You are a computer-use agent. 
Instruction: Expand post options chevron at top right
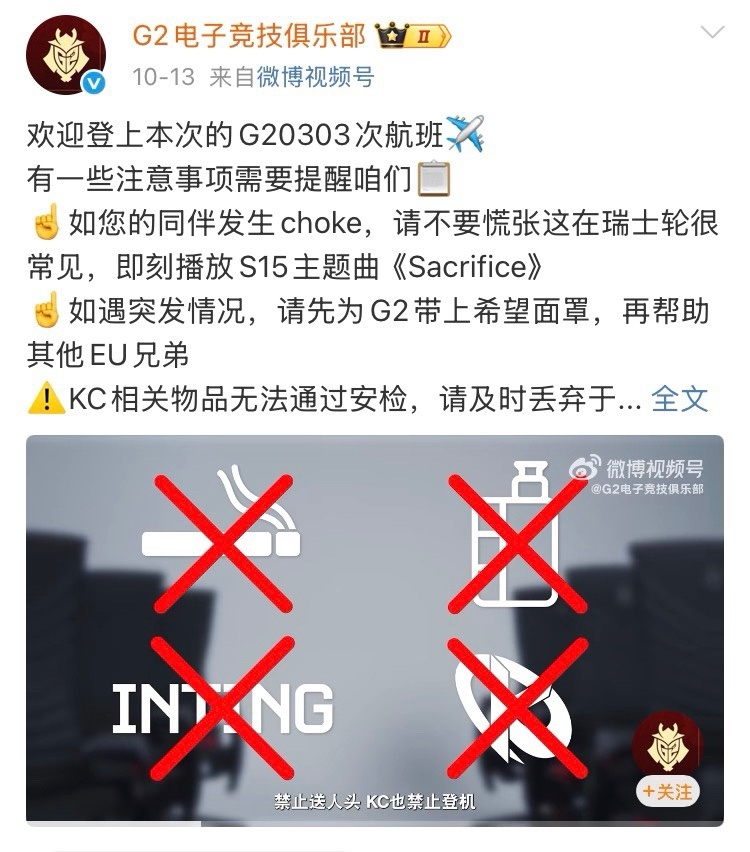[712, 32]
